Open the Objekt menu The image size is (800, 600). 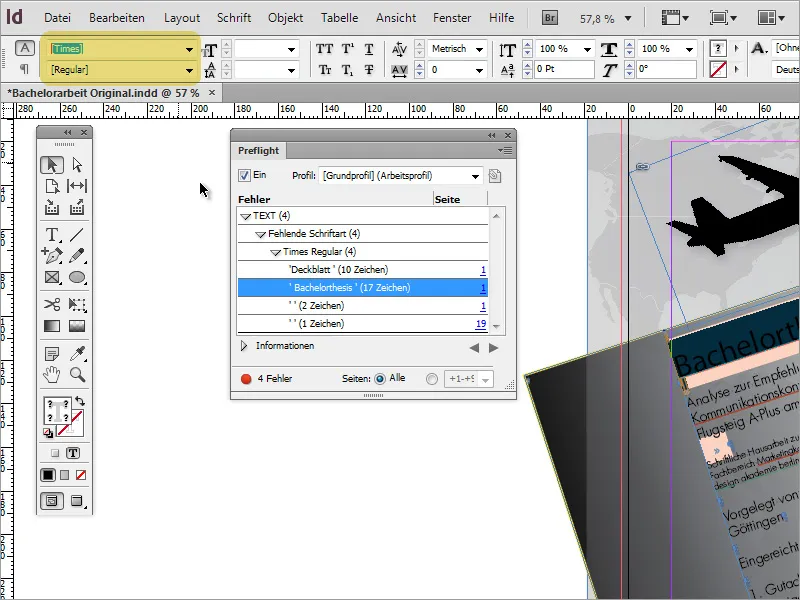pyautogui.click(x=286, y=18)
